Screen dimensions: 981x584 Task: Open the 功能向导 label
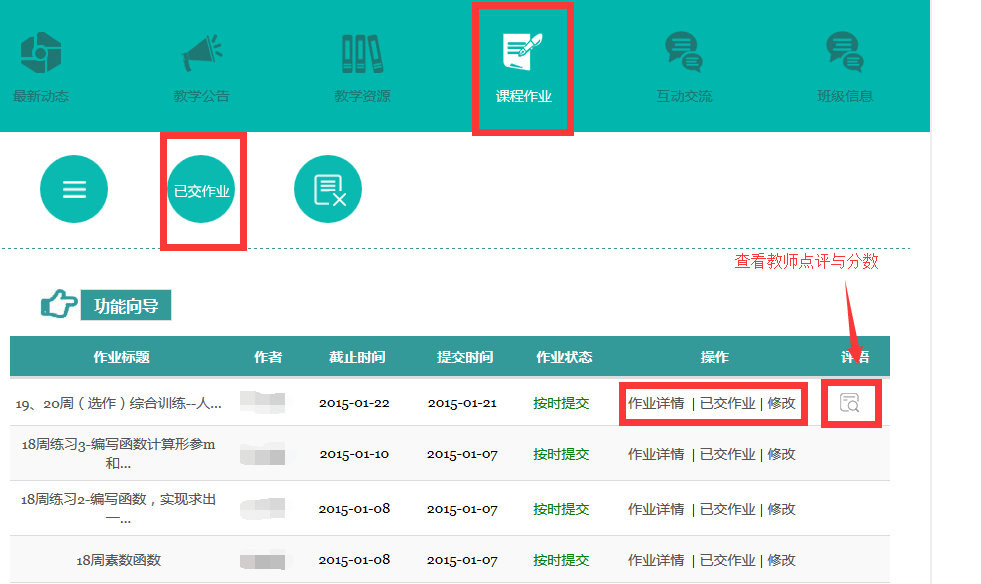click(126, 306)
